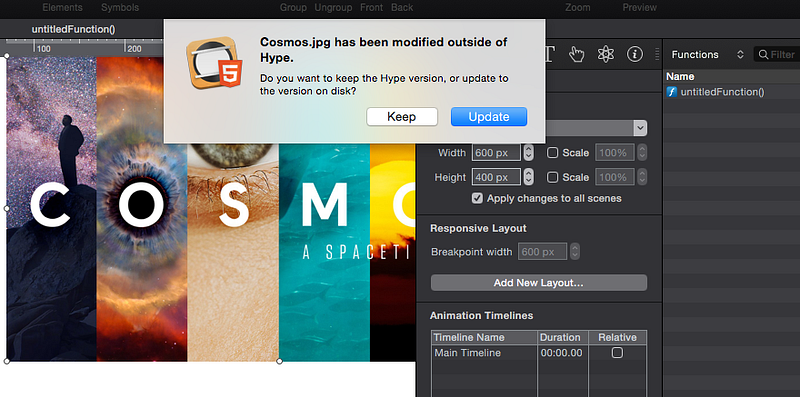
Task: Click the Height scale 100% field
Action: [615, 177]
